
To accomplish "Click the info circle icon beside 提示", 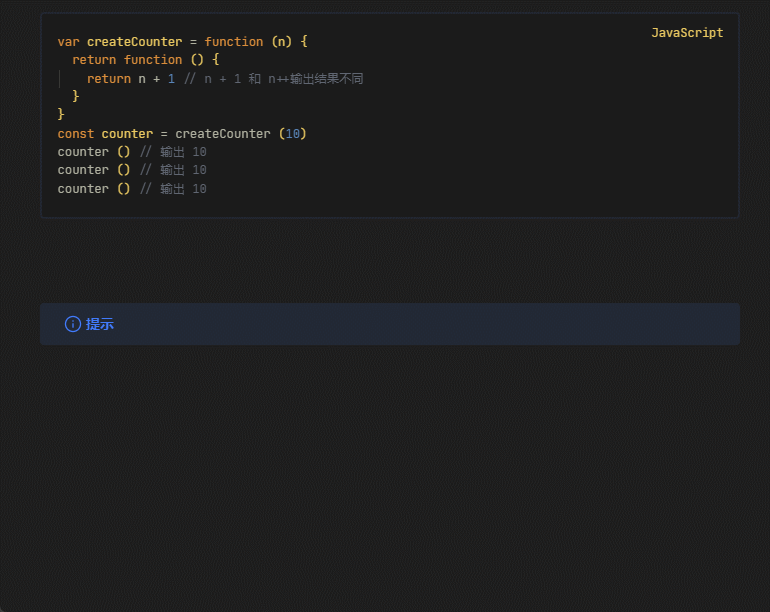I will 73,324.
